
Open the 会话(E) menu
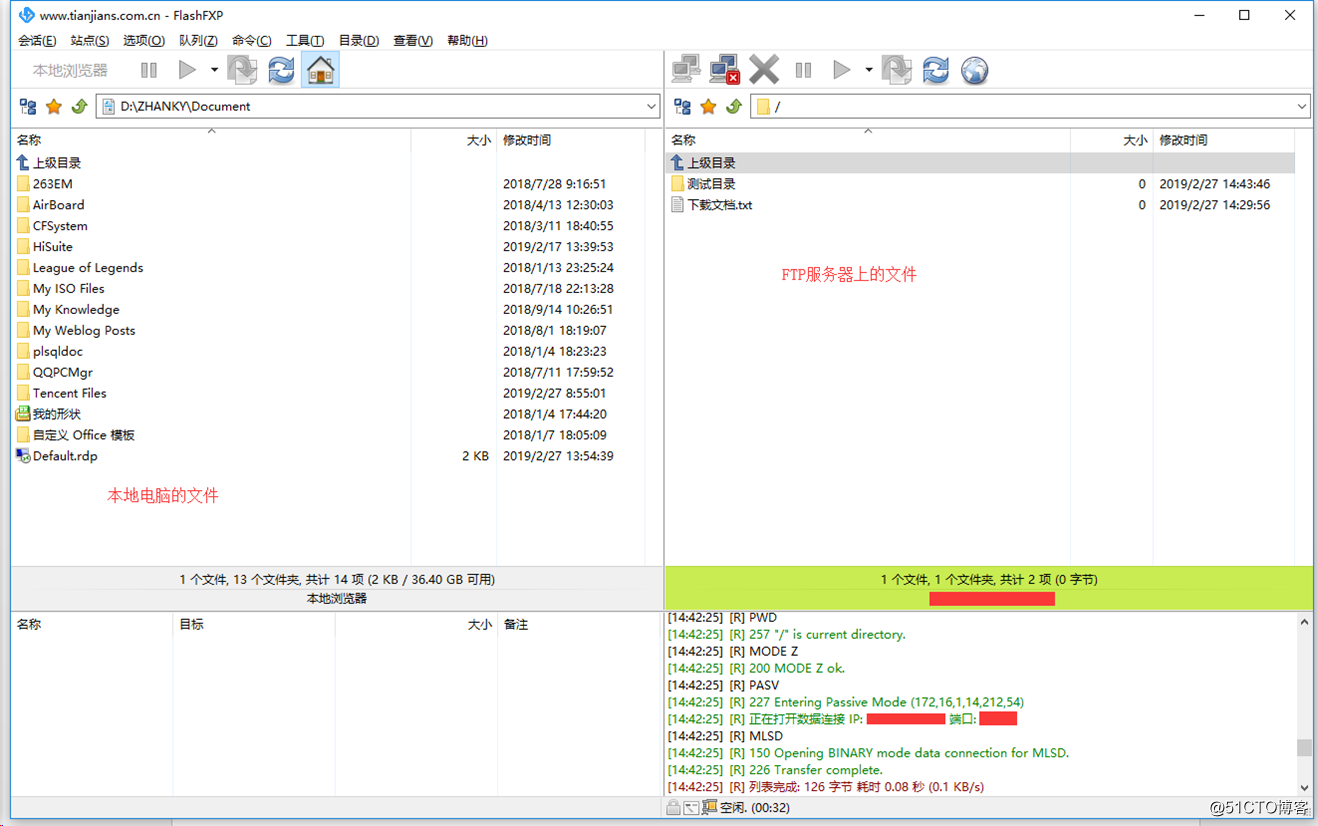click(x=37, y=41)
